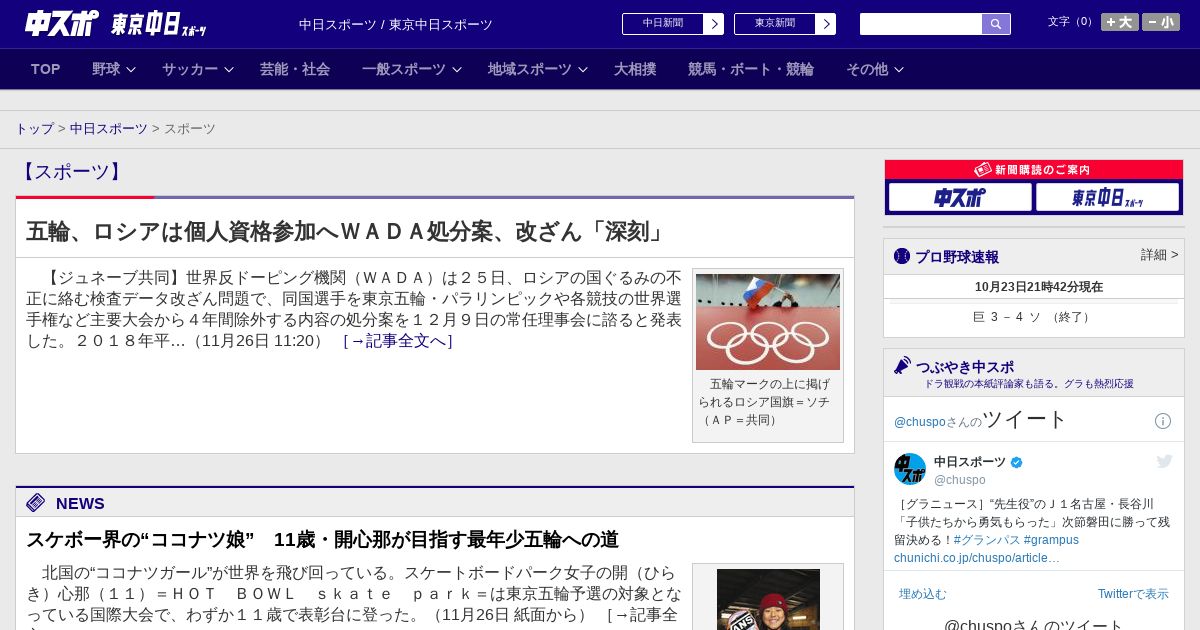Click the 中日スポーツ breadcrumb link
Image resolution: width=1200 pixels, height=630 pixels.
point(109,129)
